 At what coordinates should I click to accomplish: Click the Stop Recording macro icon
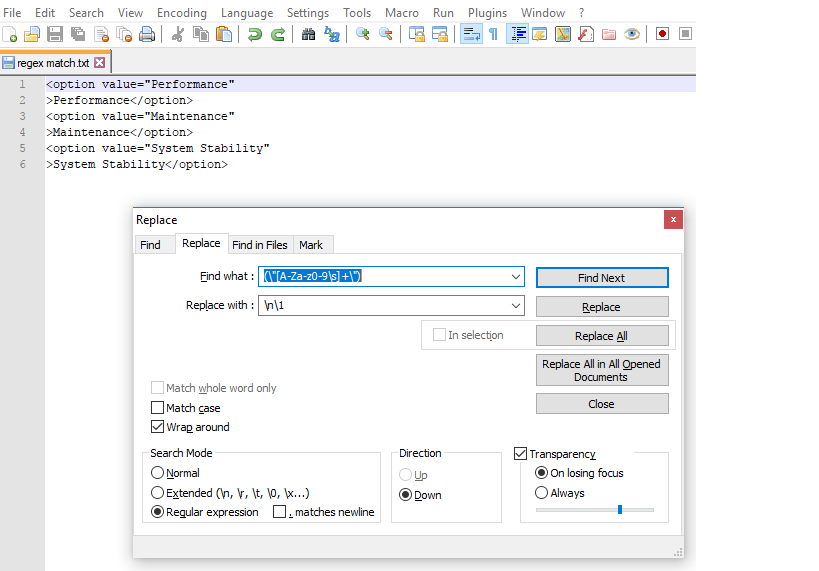coord(685,34)
